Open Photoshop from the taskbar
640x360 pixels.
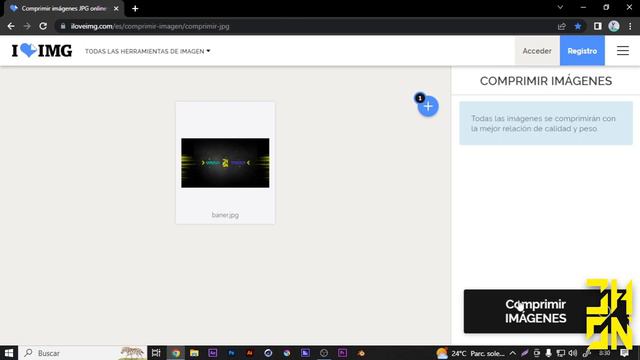click(231, 353)
